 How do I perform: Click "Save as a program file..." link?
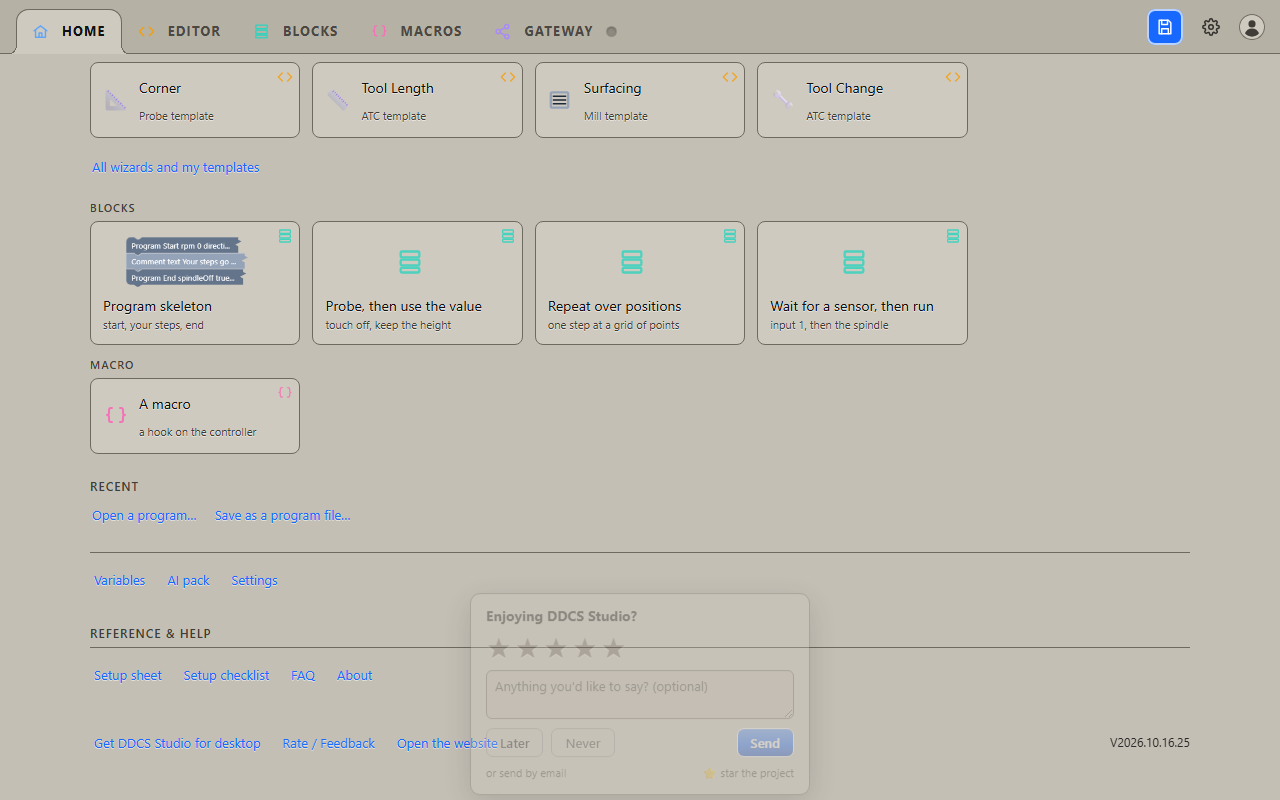[283, 515]
